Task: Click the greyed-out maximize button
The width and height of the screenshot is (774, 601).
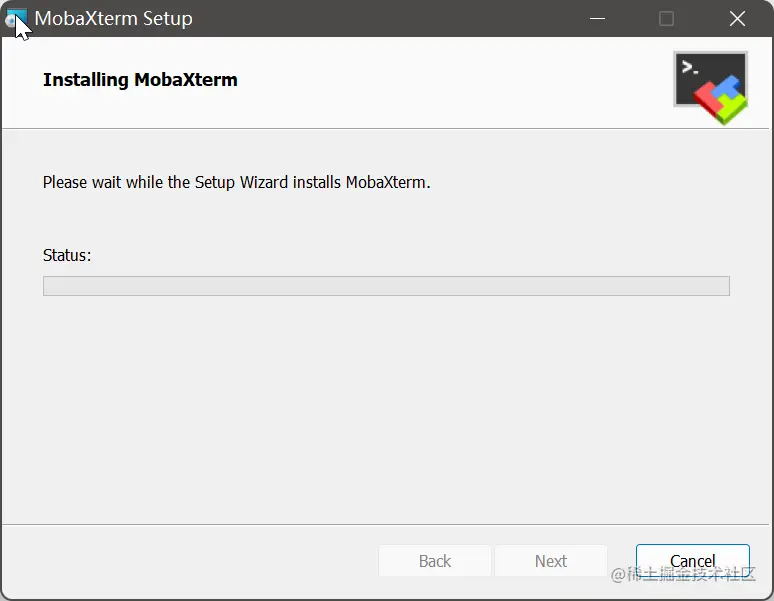Action: coord(666,19)
